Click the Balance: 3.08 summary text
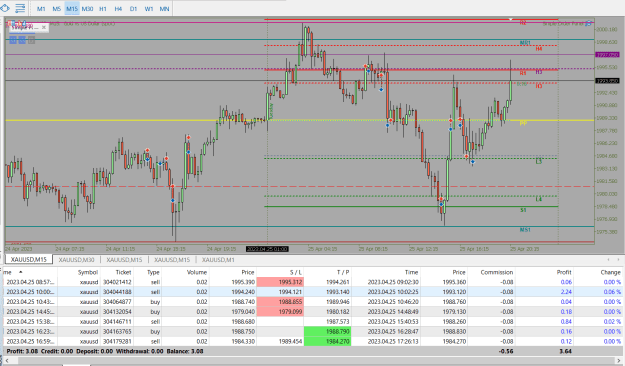Image resolution: width=625 pixels, height=366 pixels. click(x=186, y=352)
